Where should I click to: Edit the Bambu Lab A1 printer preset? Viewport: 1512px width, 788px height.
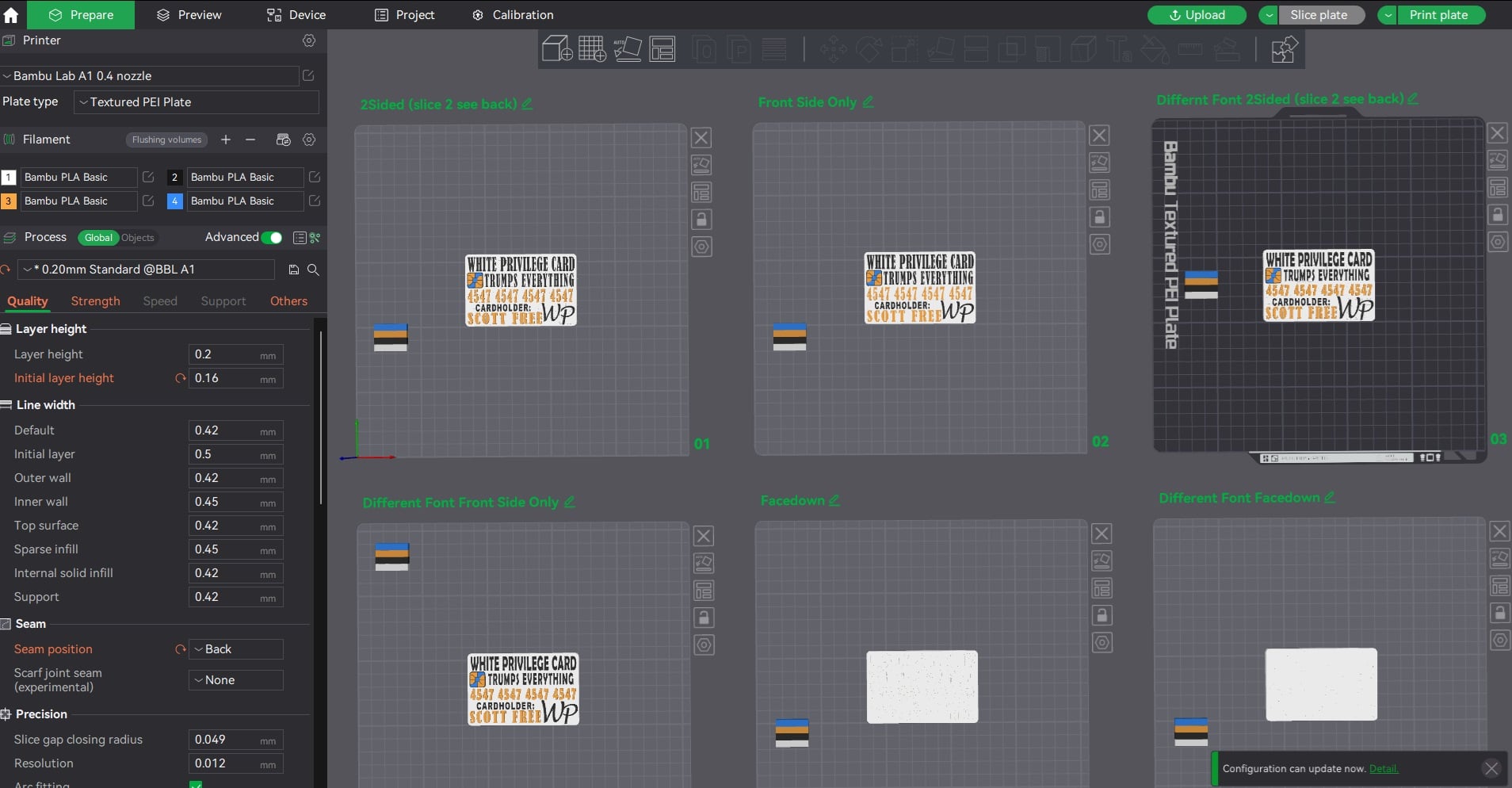[x=308, y=75]
